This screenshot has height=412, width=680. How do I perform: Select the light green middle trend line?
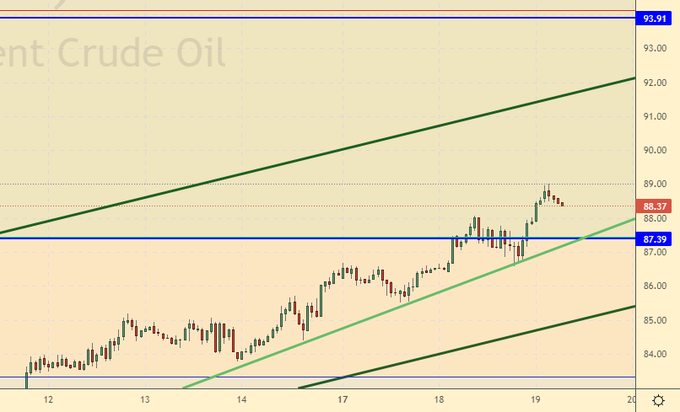tap(400, 297)
